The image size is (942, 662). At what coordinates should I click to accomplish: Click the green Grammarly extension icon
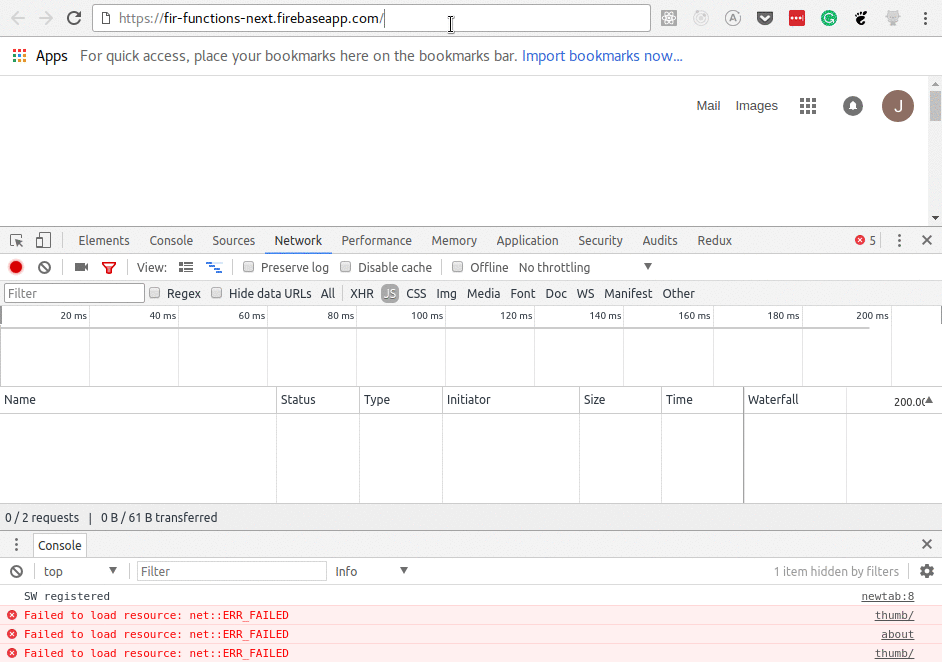point(829,18)
